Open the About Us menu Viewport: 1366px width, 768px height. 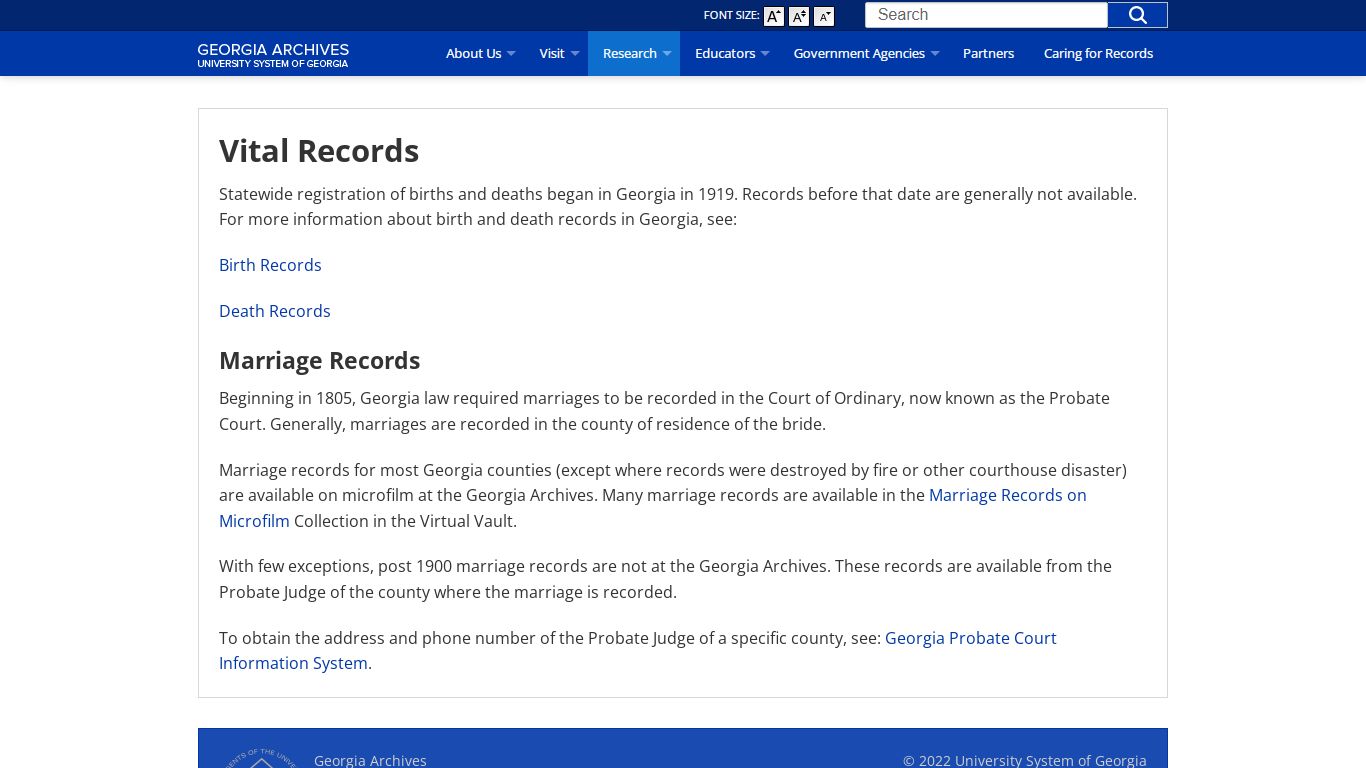(473, 54)
